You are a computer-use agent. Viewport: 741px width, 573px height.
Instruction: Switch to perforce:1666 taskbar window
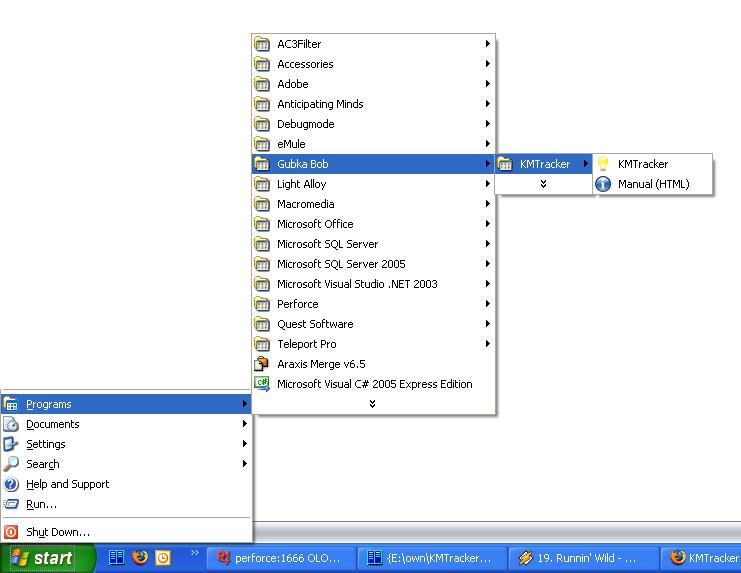click(x=280, y=558)
